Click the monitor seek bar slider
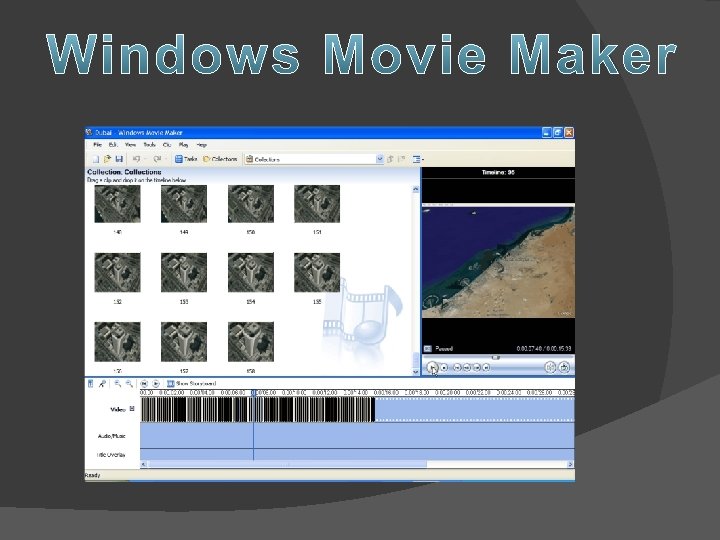Viewport: 720px width, 540px height. pyautogui.click(x=495, y=357)
